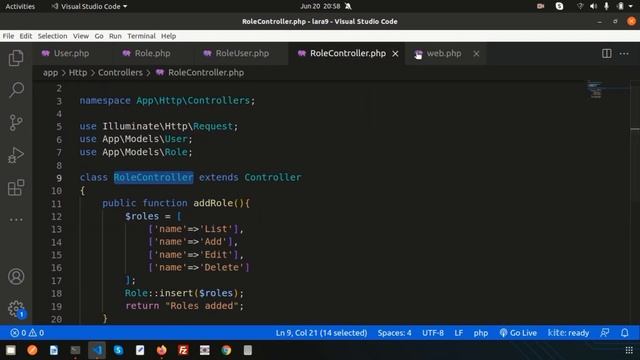Open the Run and Debug view icon
The height and width of the screenshot is (360, 640).
point(16,155)
